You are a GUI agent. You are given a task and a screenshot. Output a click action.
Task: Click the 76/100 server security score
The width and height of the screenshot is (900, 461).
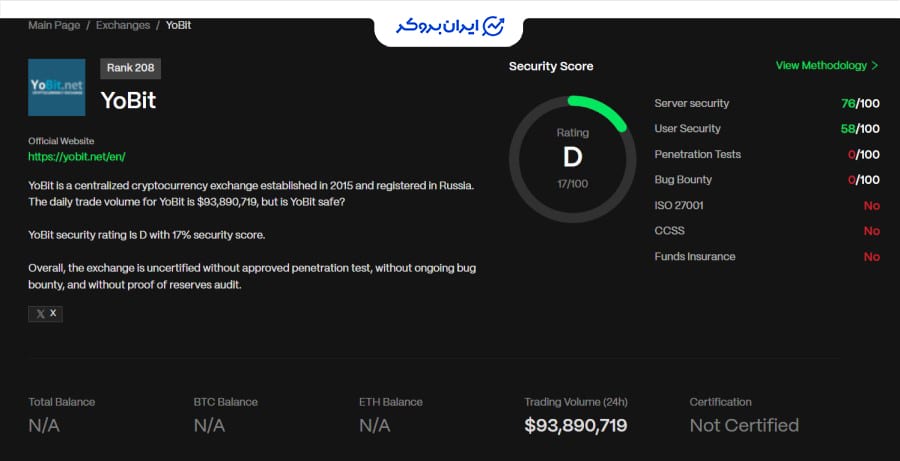point(860,104)
